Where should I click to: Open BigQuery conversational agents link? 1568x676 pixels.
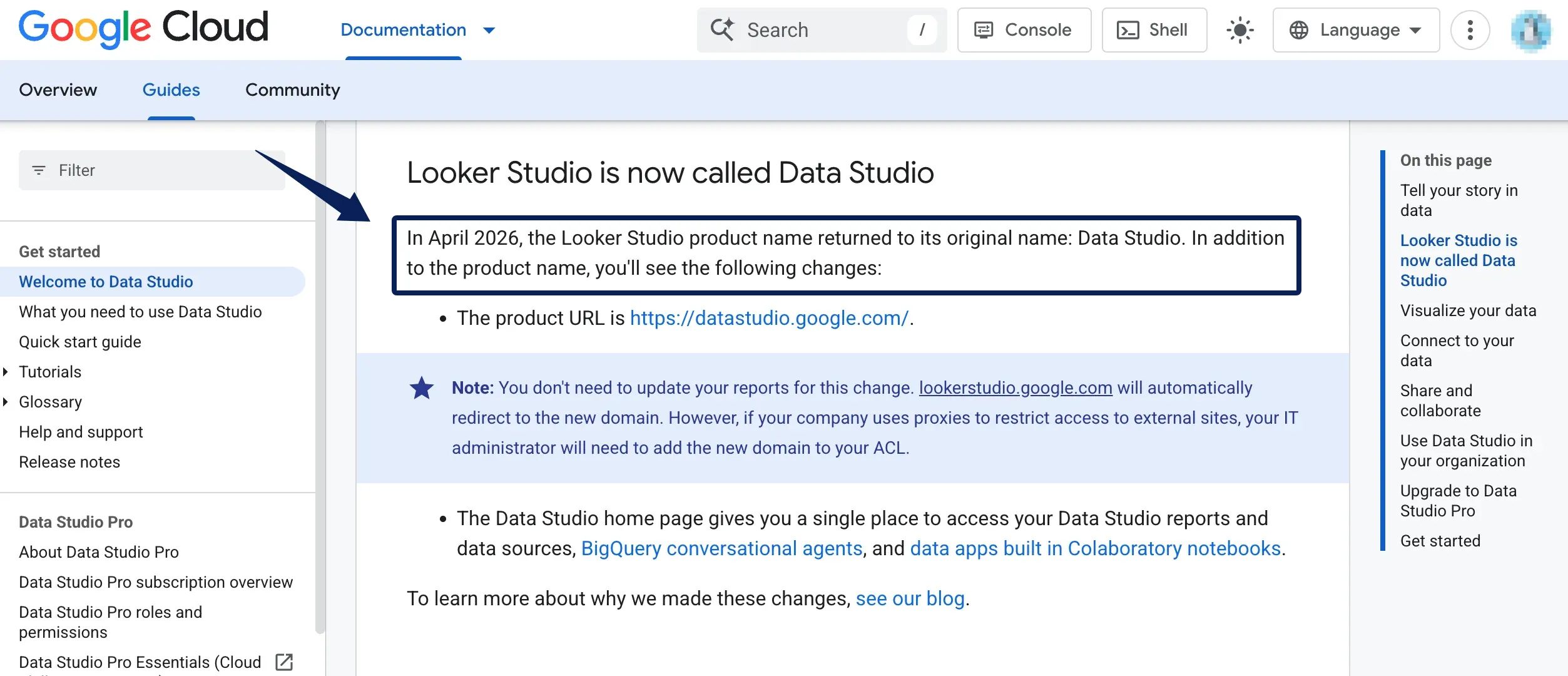tap(722, 548)
